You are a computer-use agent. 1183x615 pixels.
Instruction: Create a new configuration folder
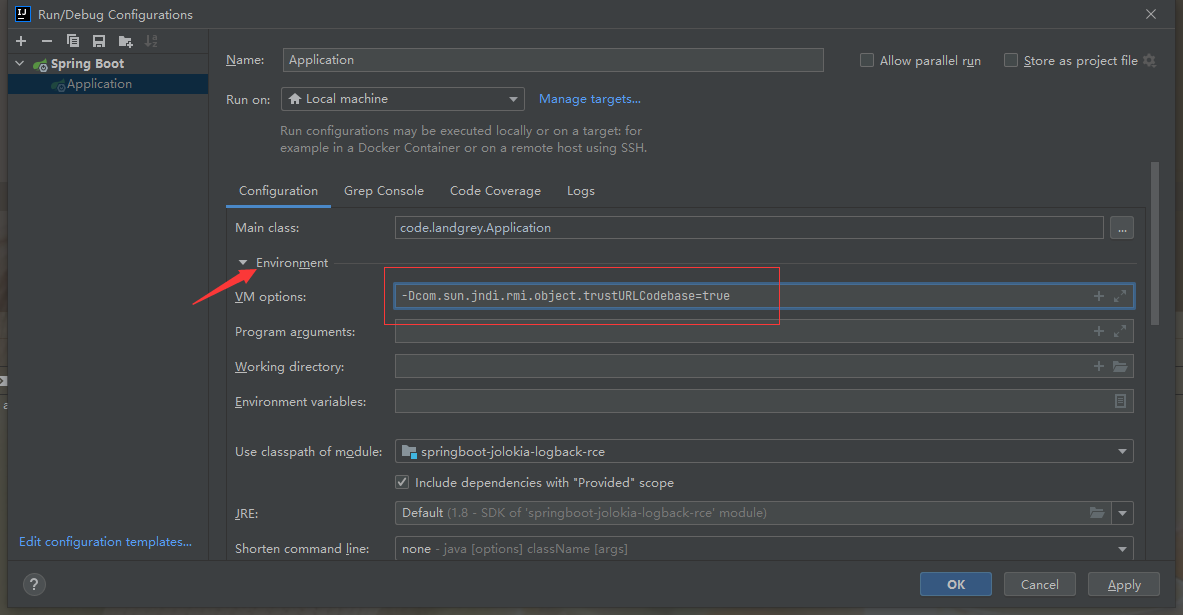tap(122, 40)
